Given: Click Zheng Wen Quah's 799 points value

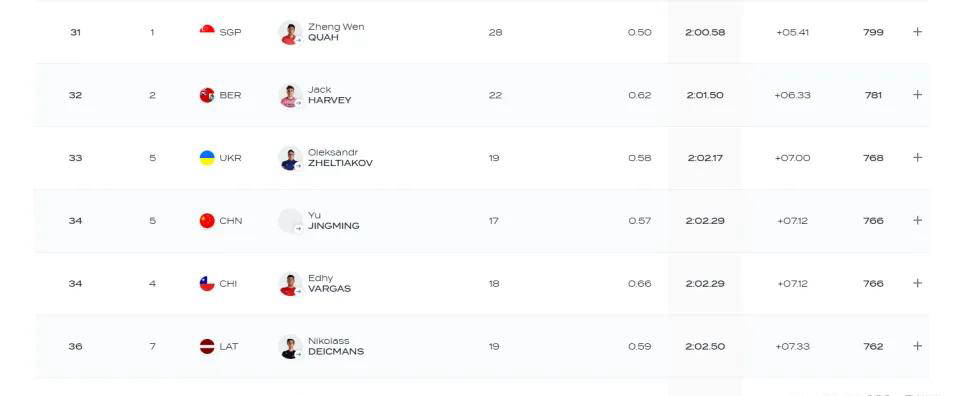Looking at the screenshot, I should pos(873,32).
